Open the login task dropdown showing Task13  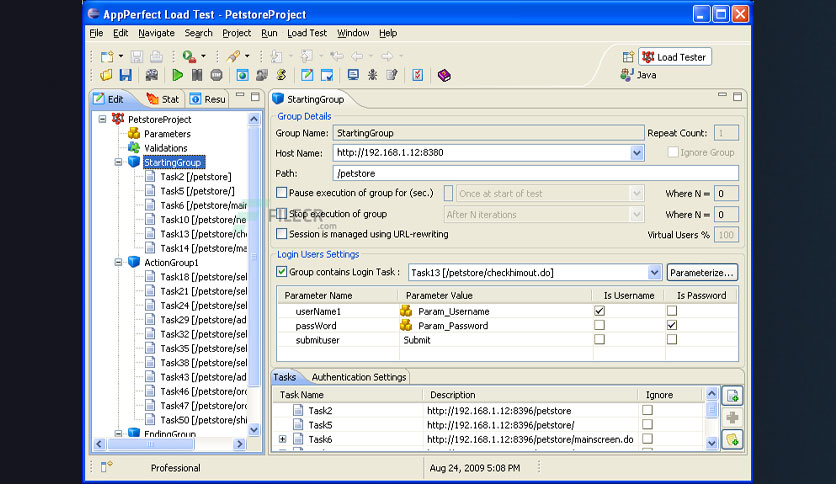pyautogui.click(x=654, y=272)
